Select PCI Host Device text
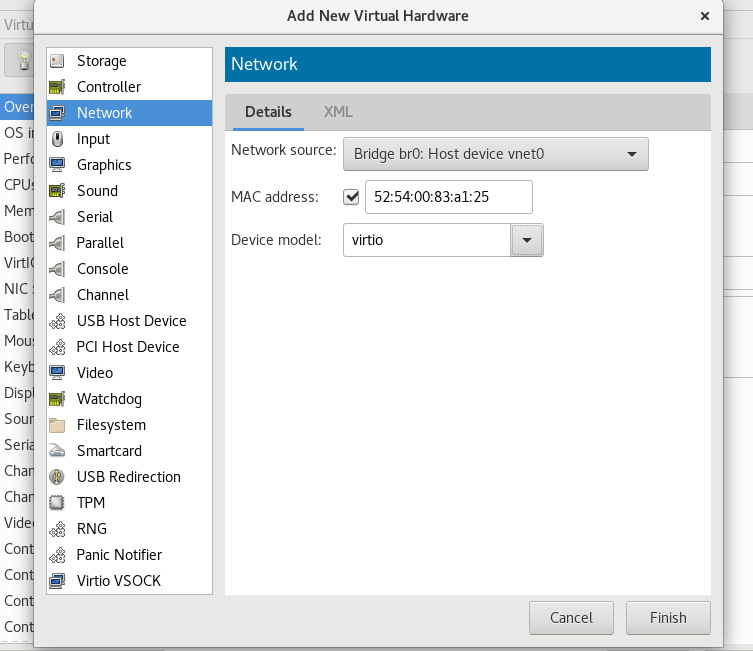Viewport: 753px width, 651px height. coord(128,347)
